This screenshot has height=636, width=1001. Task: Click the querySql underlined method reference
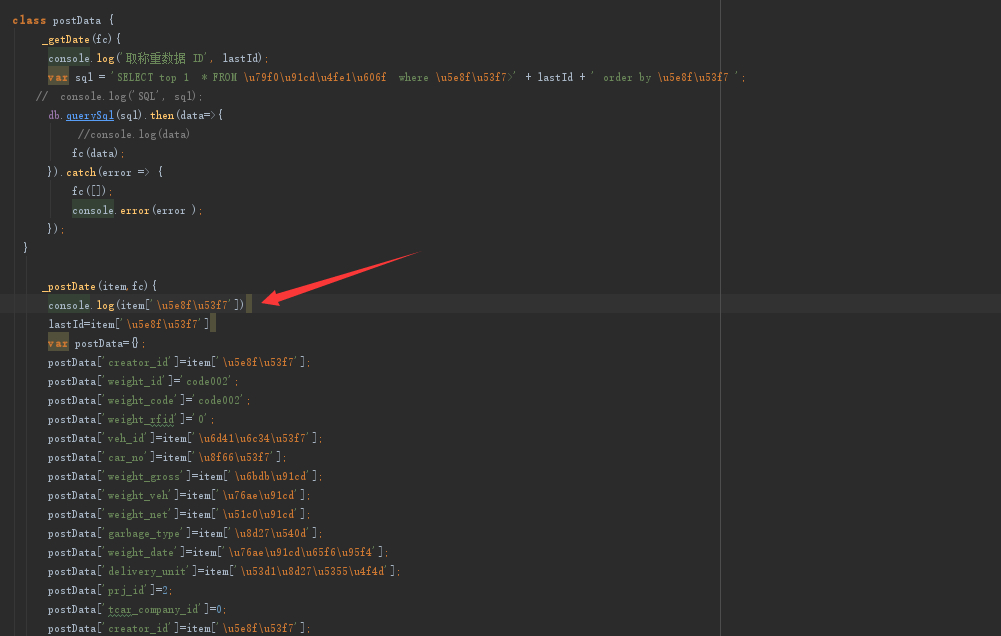[89, 116]
